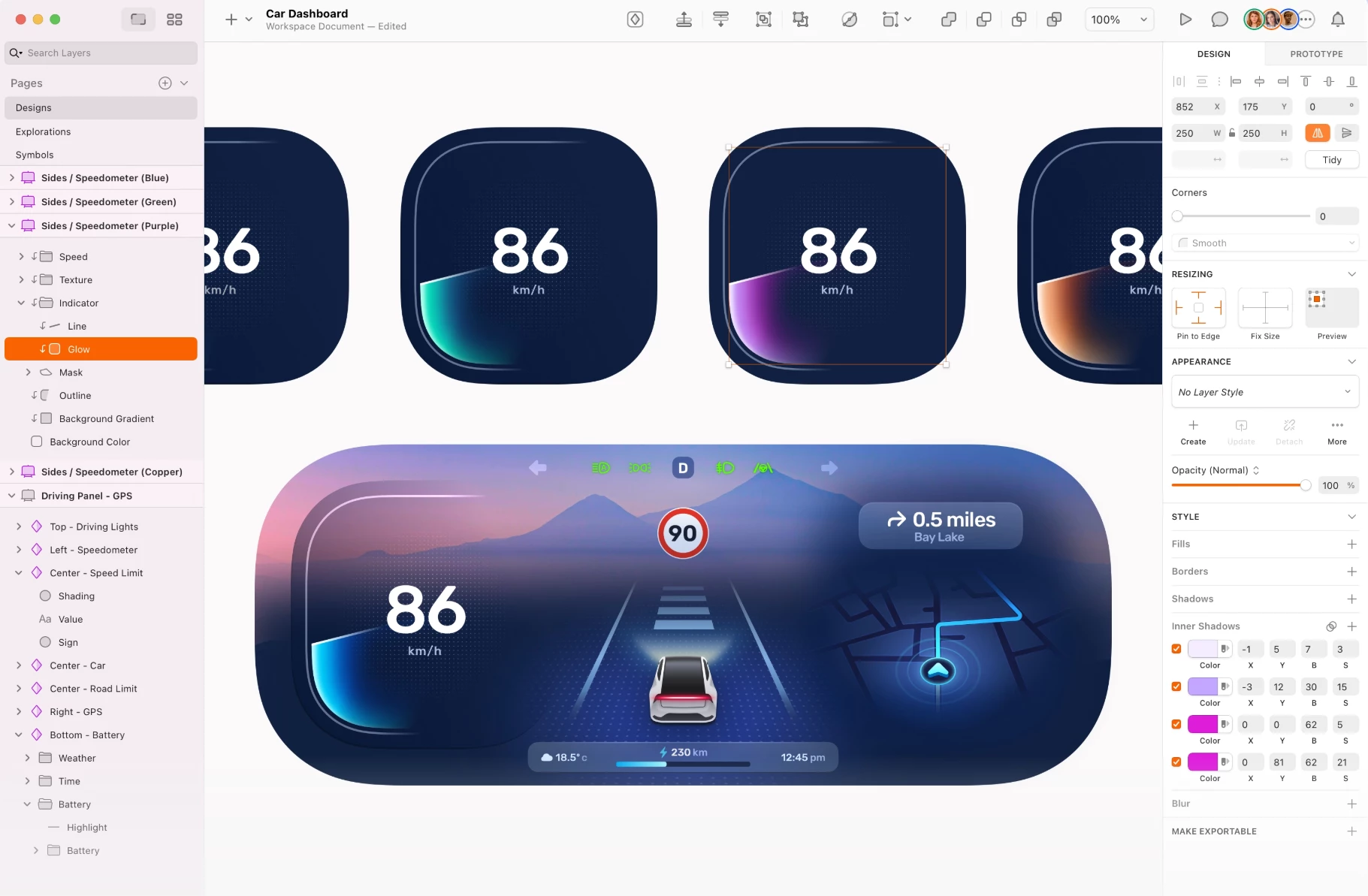Switch to the components grid view icon

[x=174, y=20]
